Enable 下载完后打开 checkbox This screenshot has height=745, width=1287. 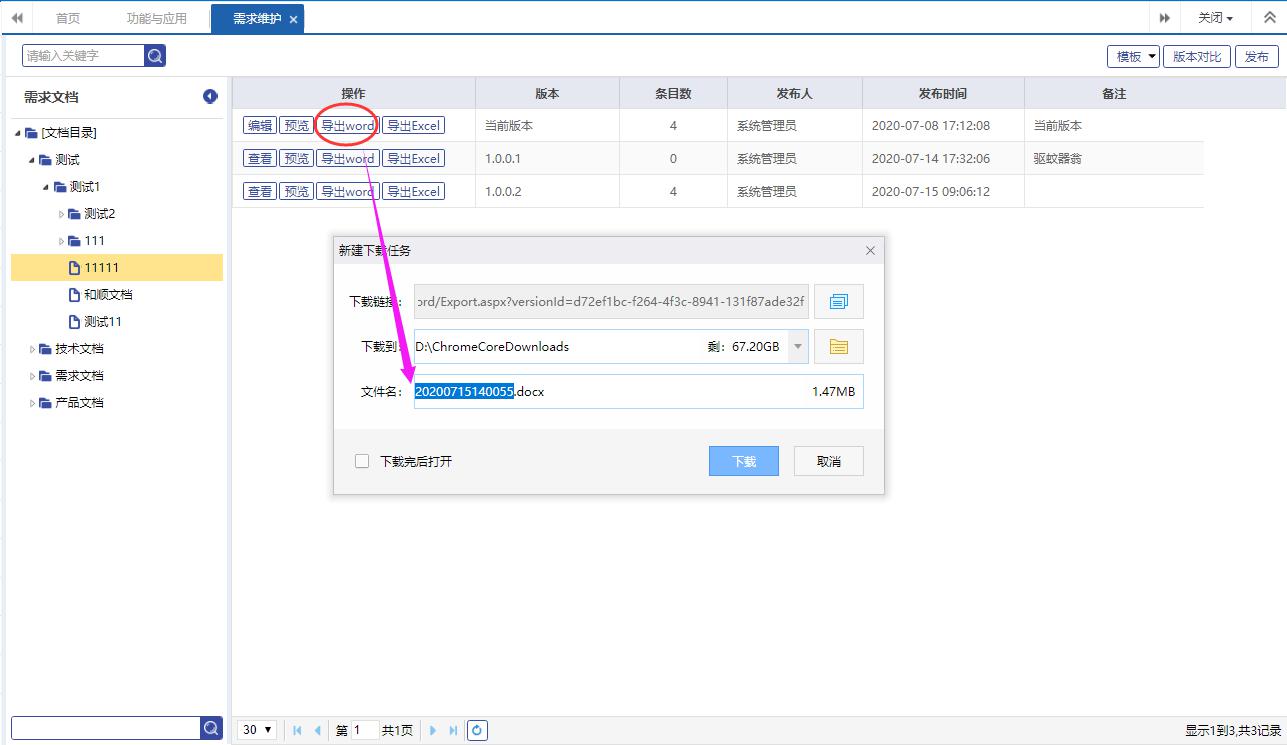(362, 461)
